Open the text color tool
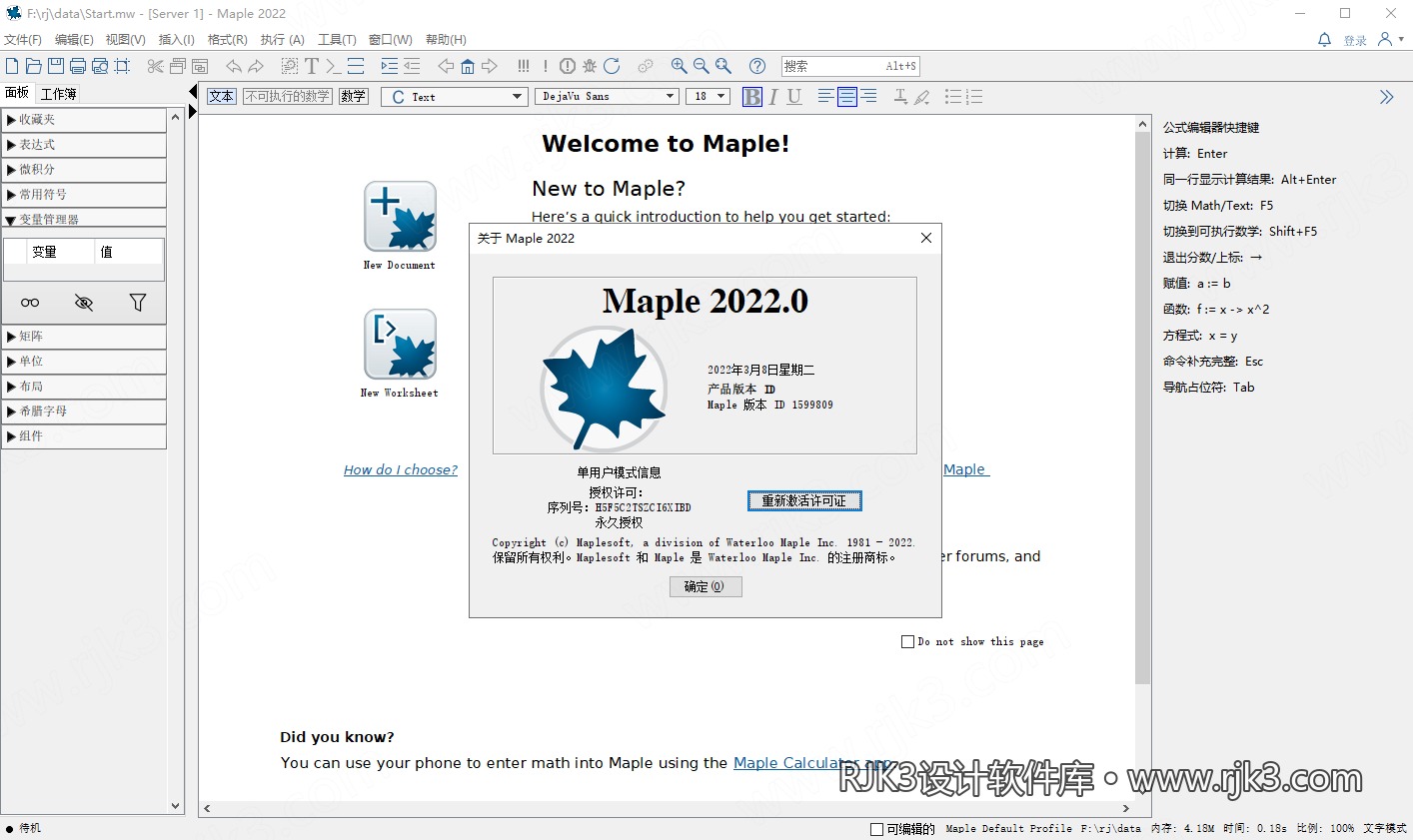The height and width of the screenshot is (840, 1413). click(900, 97)
